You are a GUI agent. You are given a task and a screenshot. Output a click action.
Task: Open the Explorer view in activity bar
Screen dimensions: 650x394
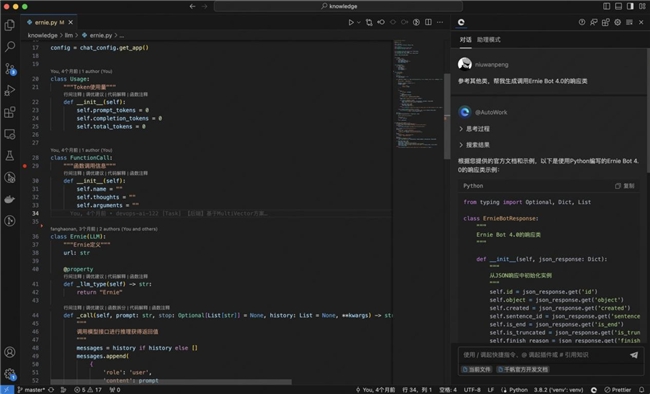pyautogui.click(x=10, y=25)
